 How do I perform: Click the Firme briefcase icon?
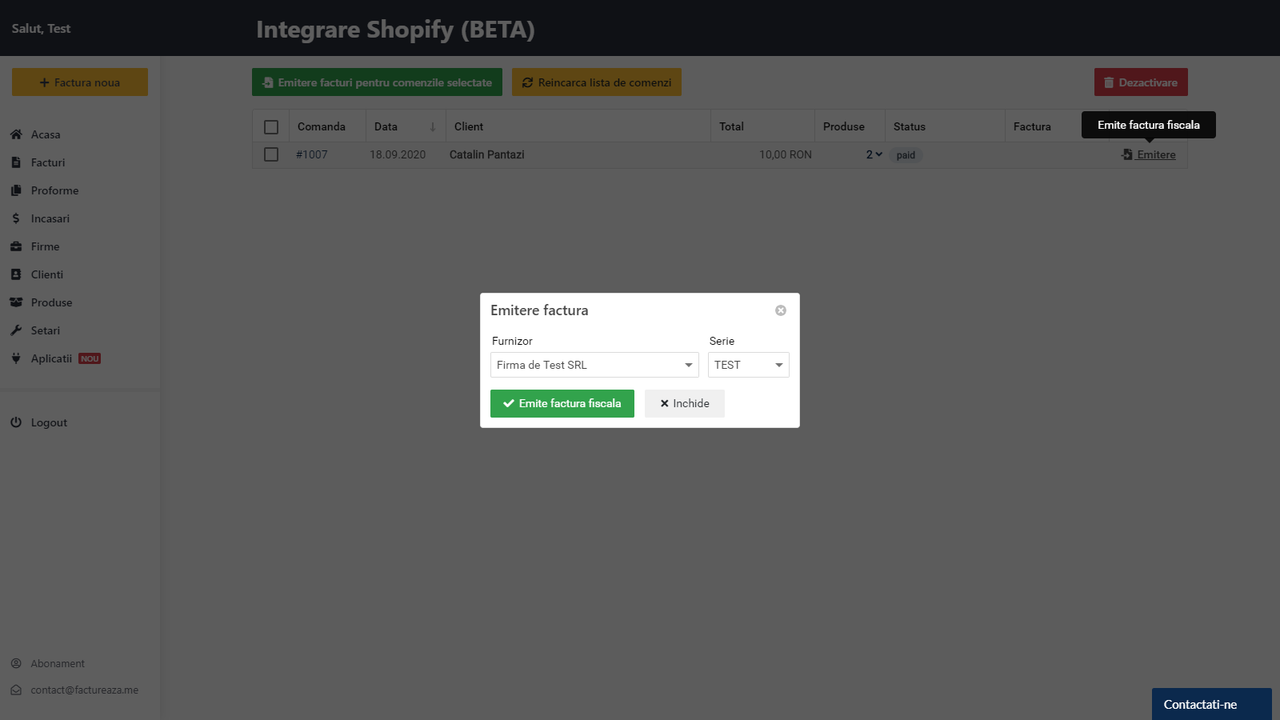pos(17,246)
